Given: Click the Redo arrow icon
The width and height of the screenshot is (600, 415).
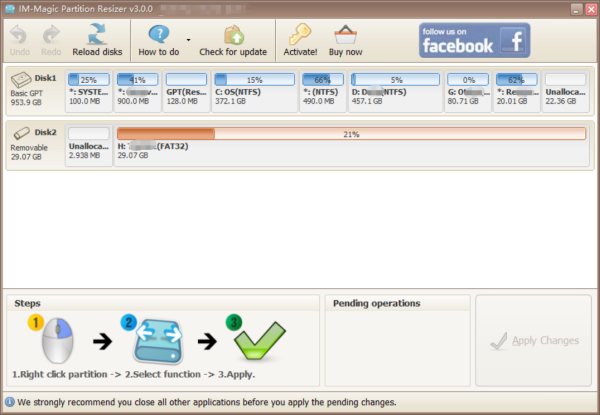Looking at the screenshot, I should [x=51, y=35].
